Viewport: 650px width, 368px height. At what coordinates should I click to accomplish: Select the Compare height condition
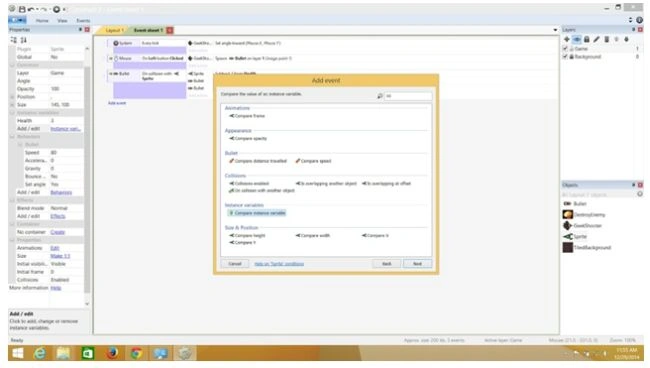tap(247, 235)
